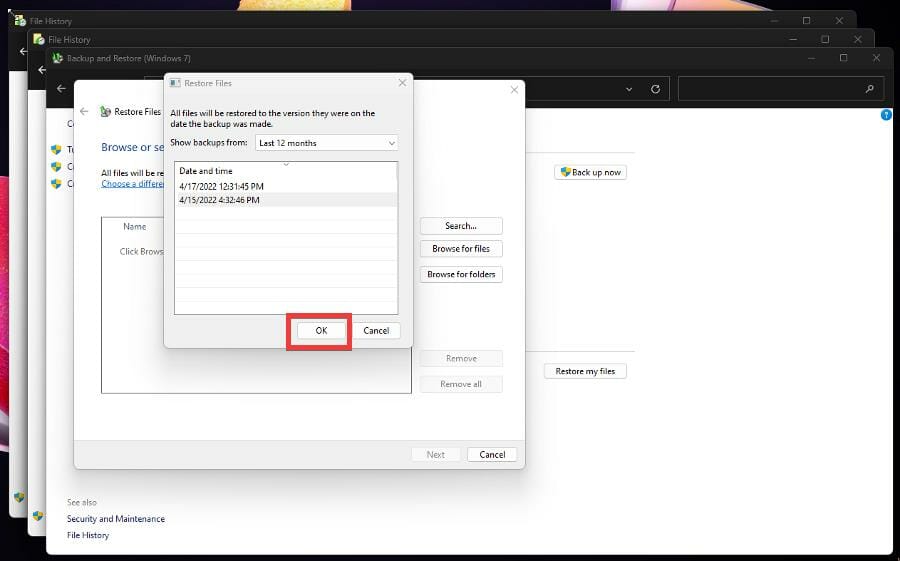Click the Name column header in file list
Screen dimensions: 900x561
click(x=134, y=227)
